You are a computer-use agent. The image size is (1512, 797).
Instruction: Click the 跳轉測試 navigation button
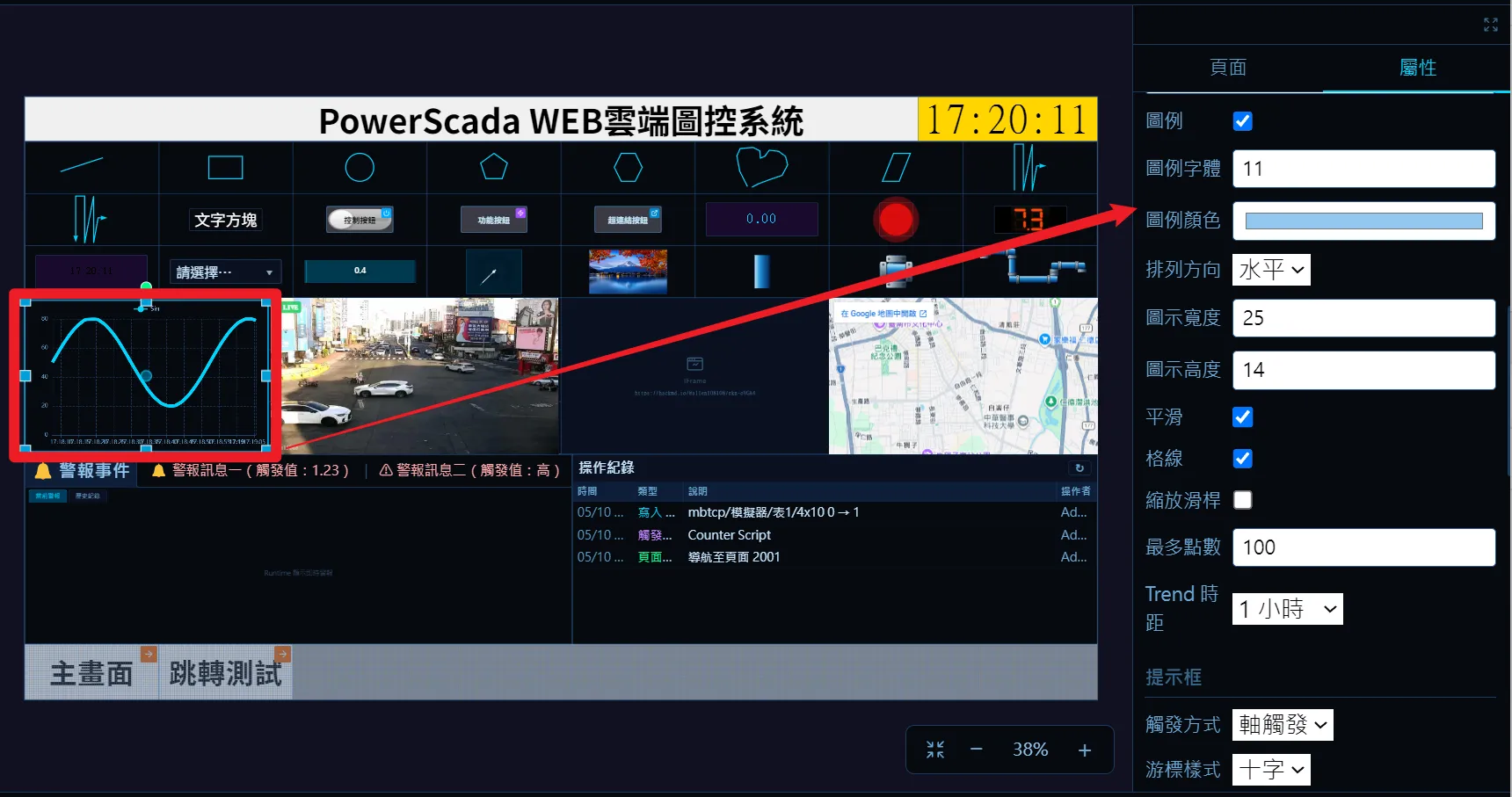pyautogui.click(x=225, y=674)
